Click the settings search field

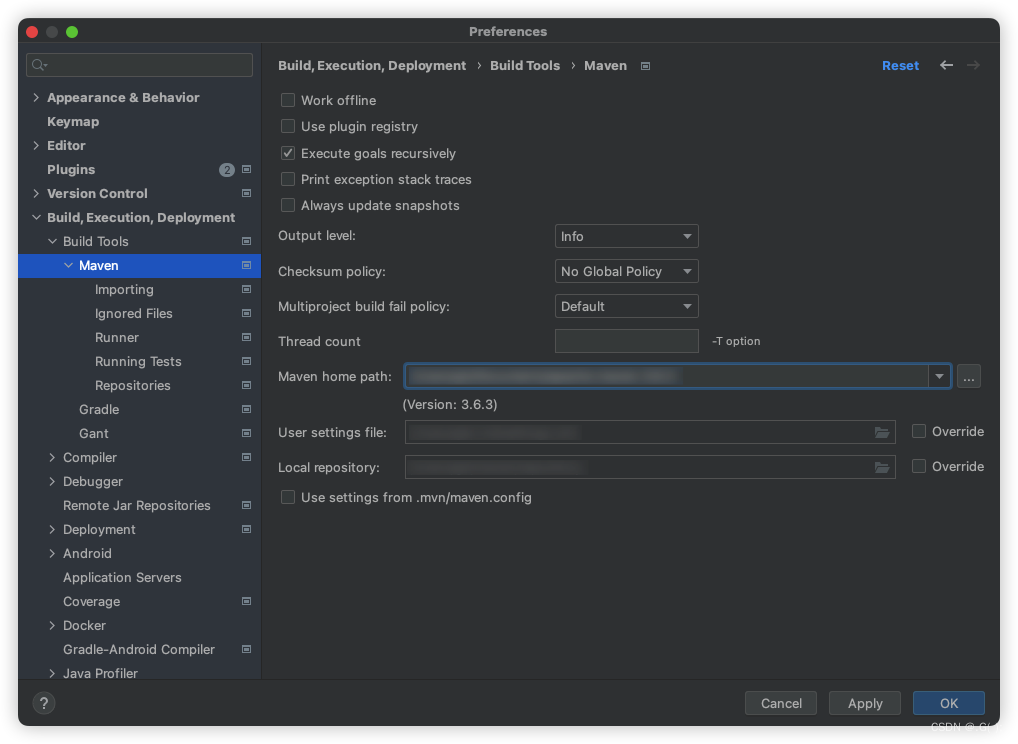tap(140, 65)
